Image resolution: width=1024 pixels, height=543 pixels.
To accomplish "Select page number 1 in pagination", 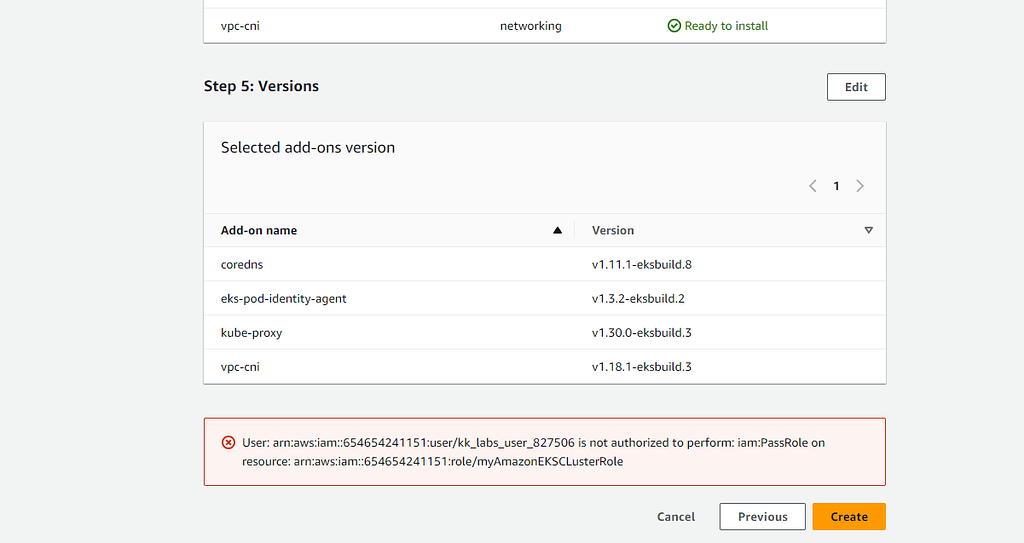I will (836, 186).
